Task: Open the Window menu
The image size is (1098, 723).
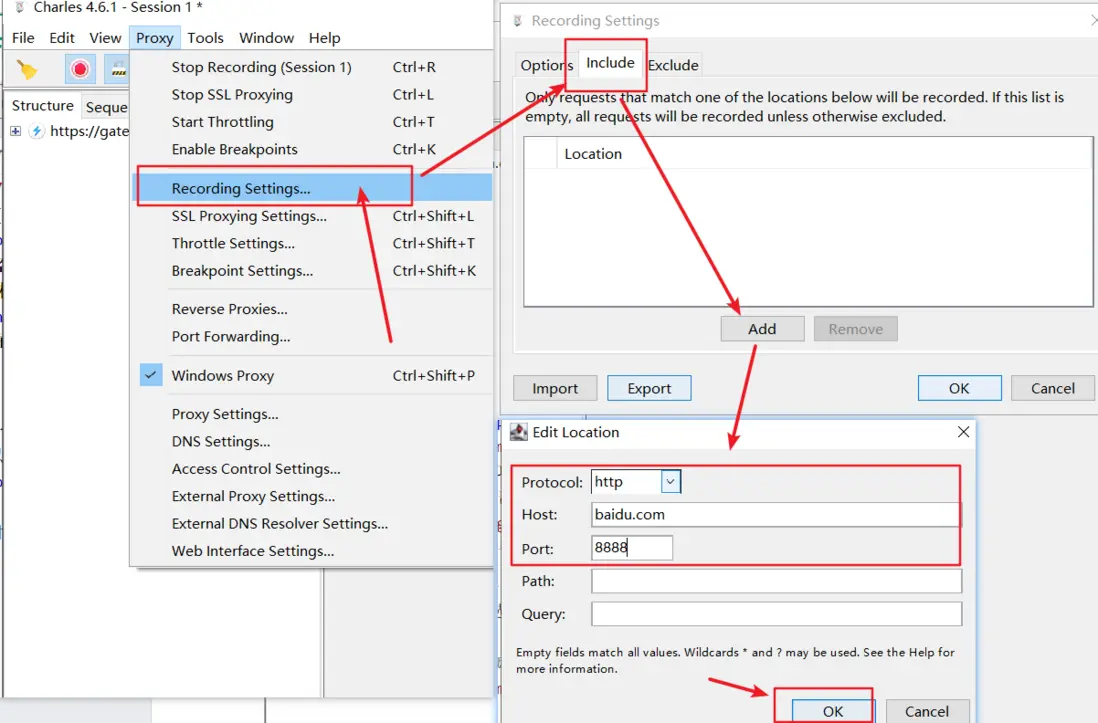Action: [266, 38]
